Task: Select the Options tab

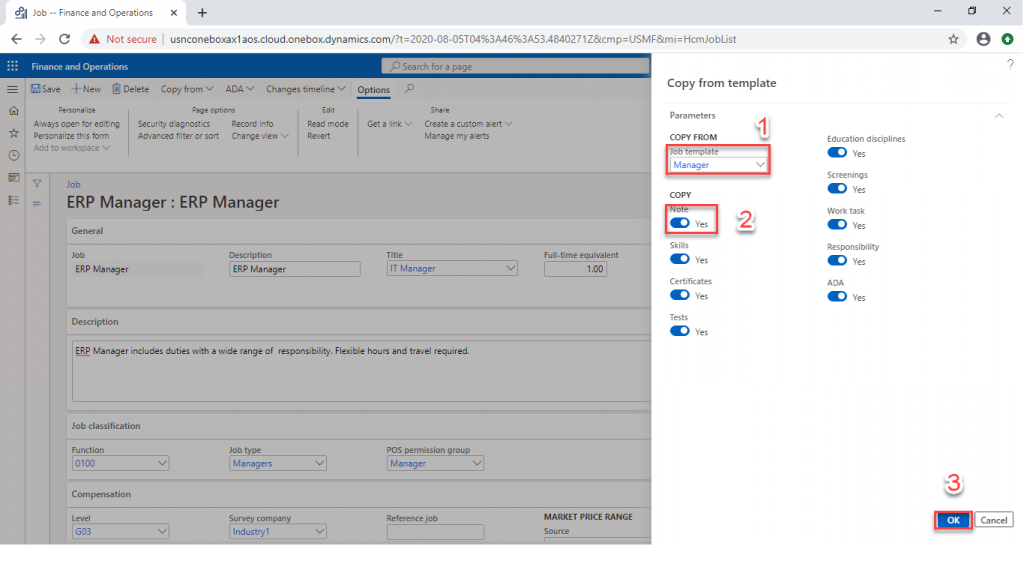Action: click(x=374, y=89)
